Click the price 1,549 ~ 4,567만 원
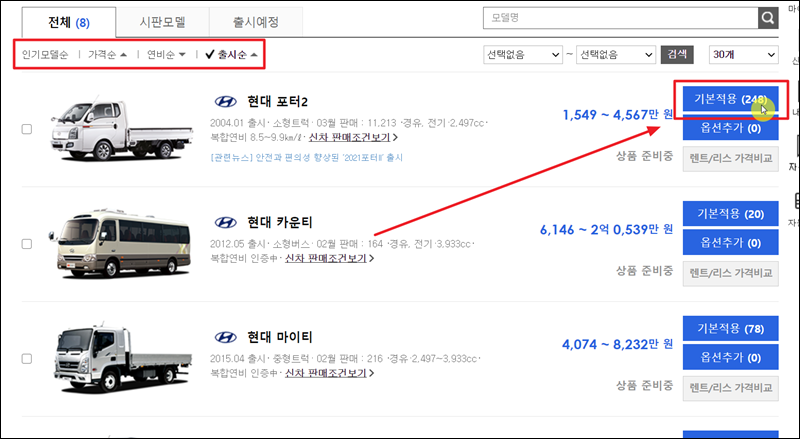The height and width of the screenshot is (439, 800). 618,115
